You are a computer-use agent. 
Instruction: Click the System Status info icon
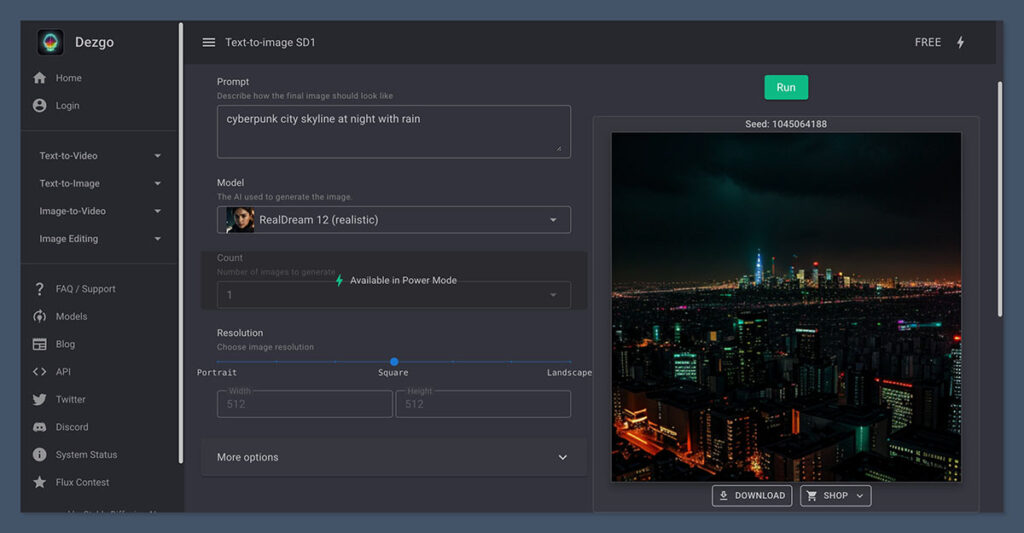[40, 455]
